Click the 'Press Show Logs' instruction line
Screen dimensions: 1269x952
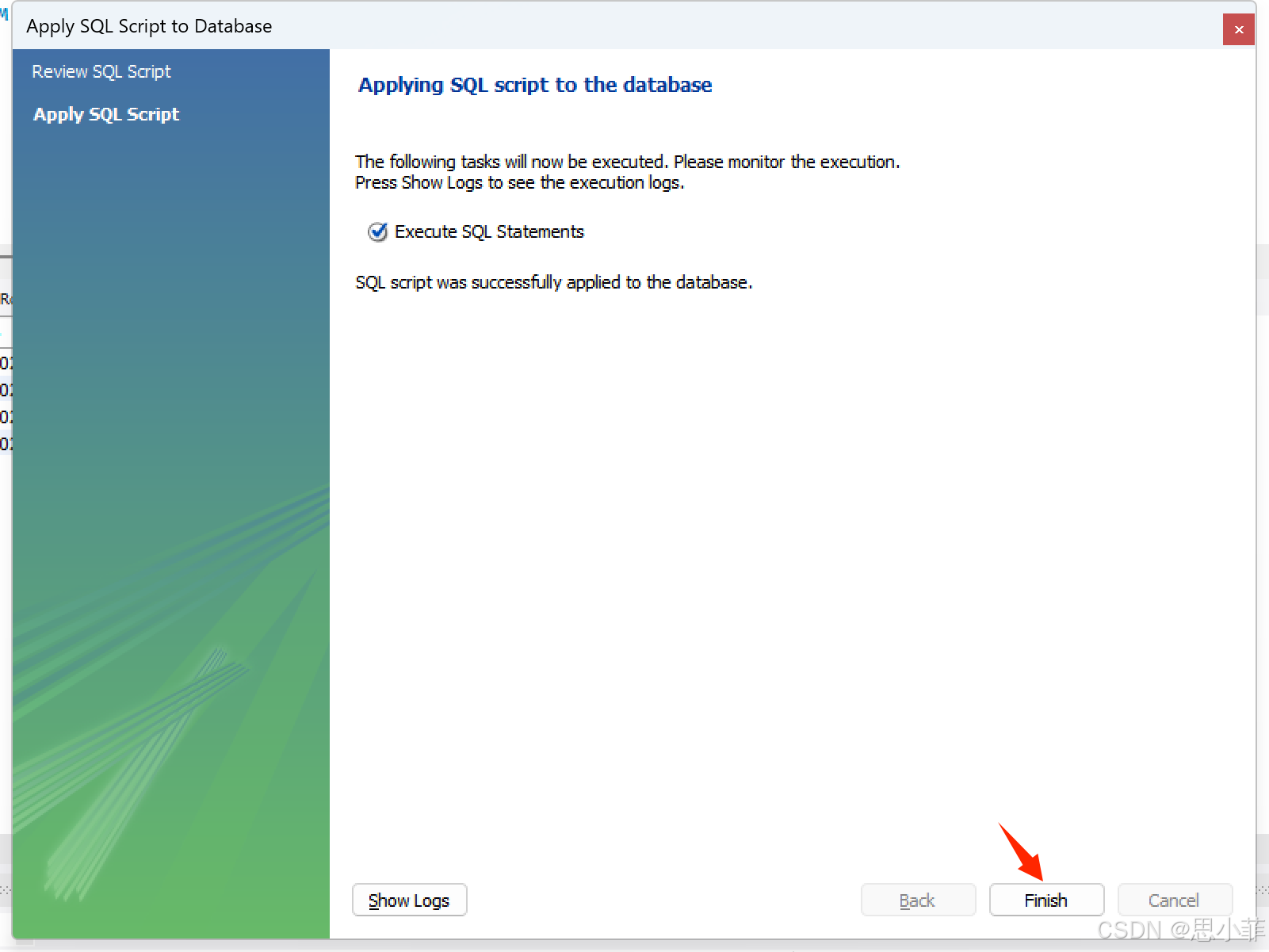click(519, 182)
